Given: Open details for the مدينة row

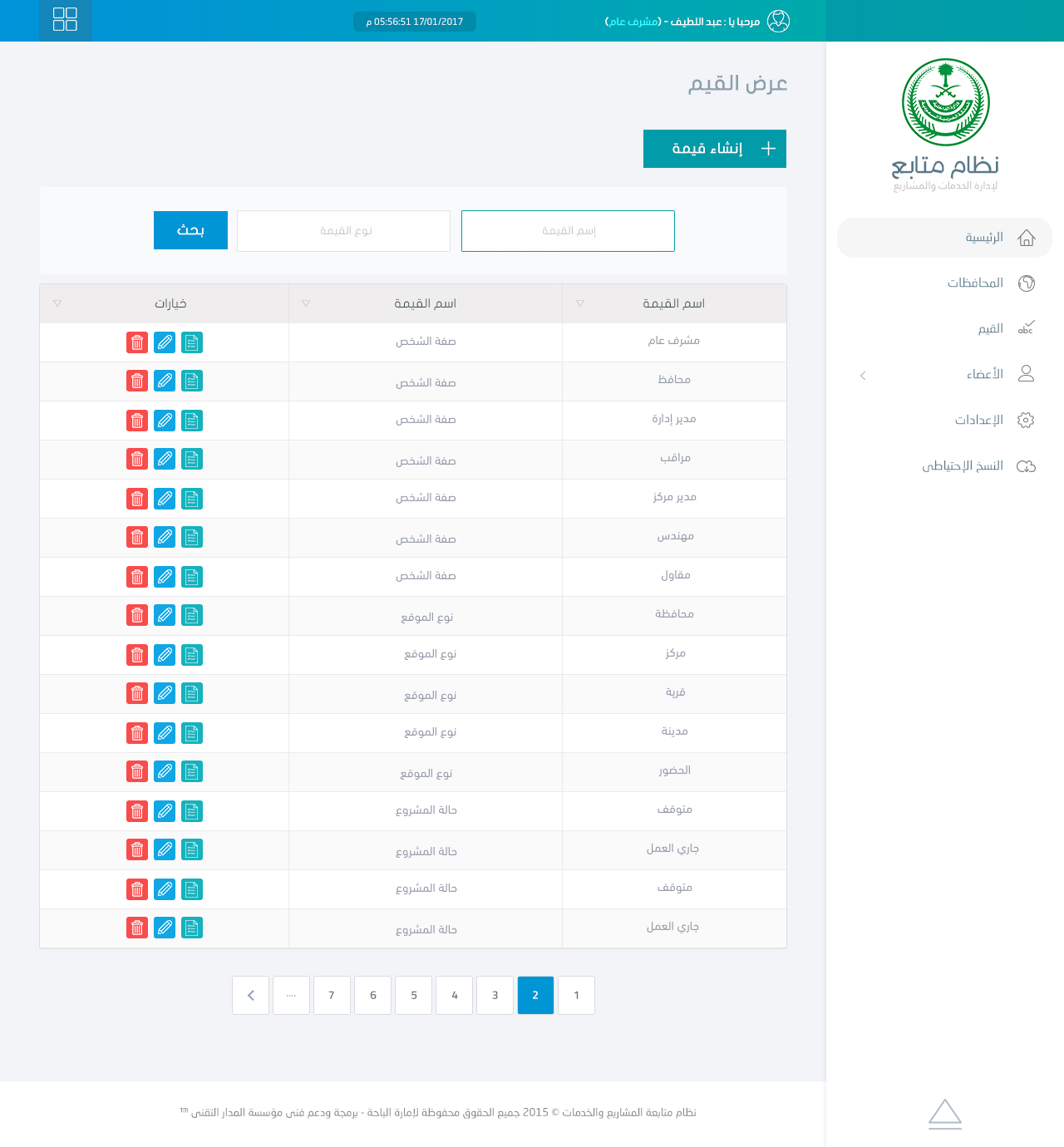Looking at the screenshot, I should (x=192, y=733).
